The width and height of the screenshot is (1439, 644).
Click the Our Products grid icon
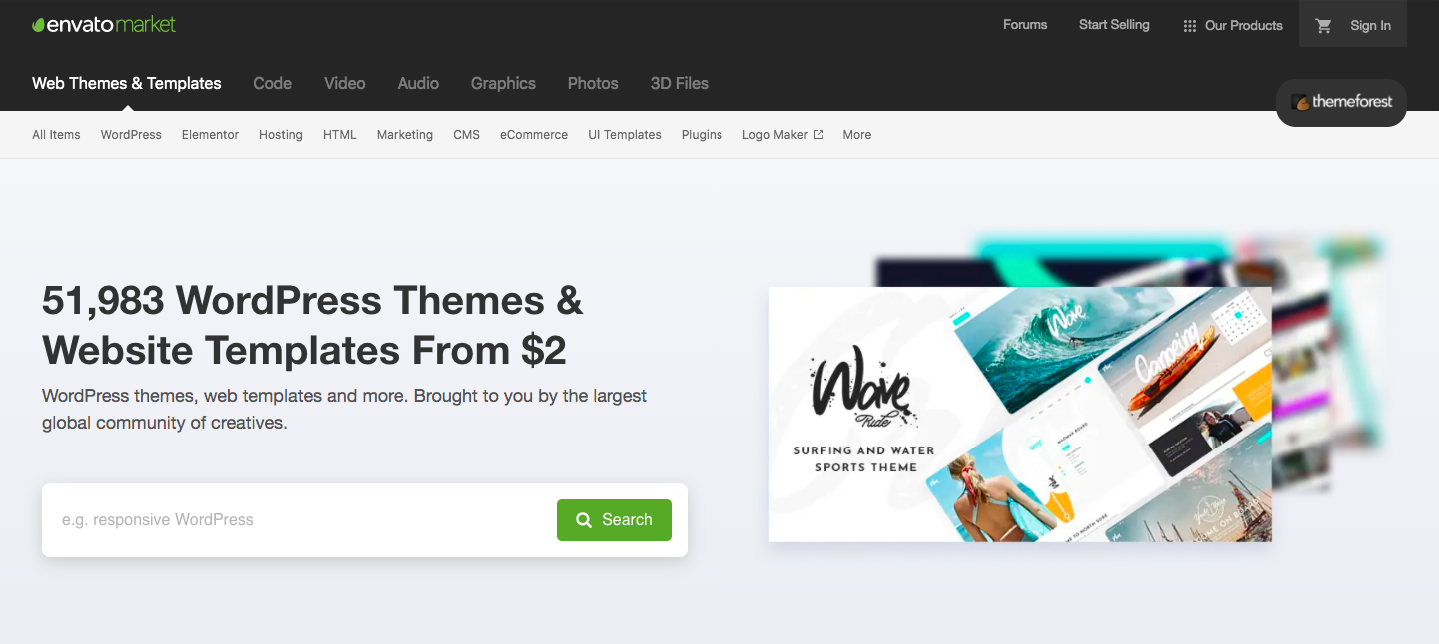point(1189,26)
